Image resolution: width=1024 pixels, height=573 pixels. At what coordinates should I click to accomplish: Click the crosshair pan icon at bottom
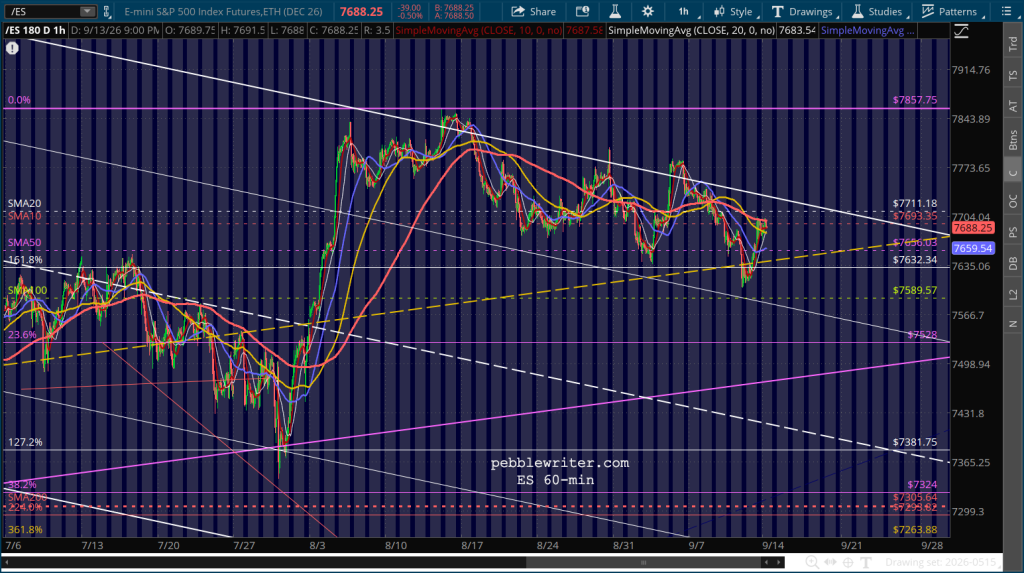(848, 563)
